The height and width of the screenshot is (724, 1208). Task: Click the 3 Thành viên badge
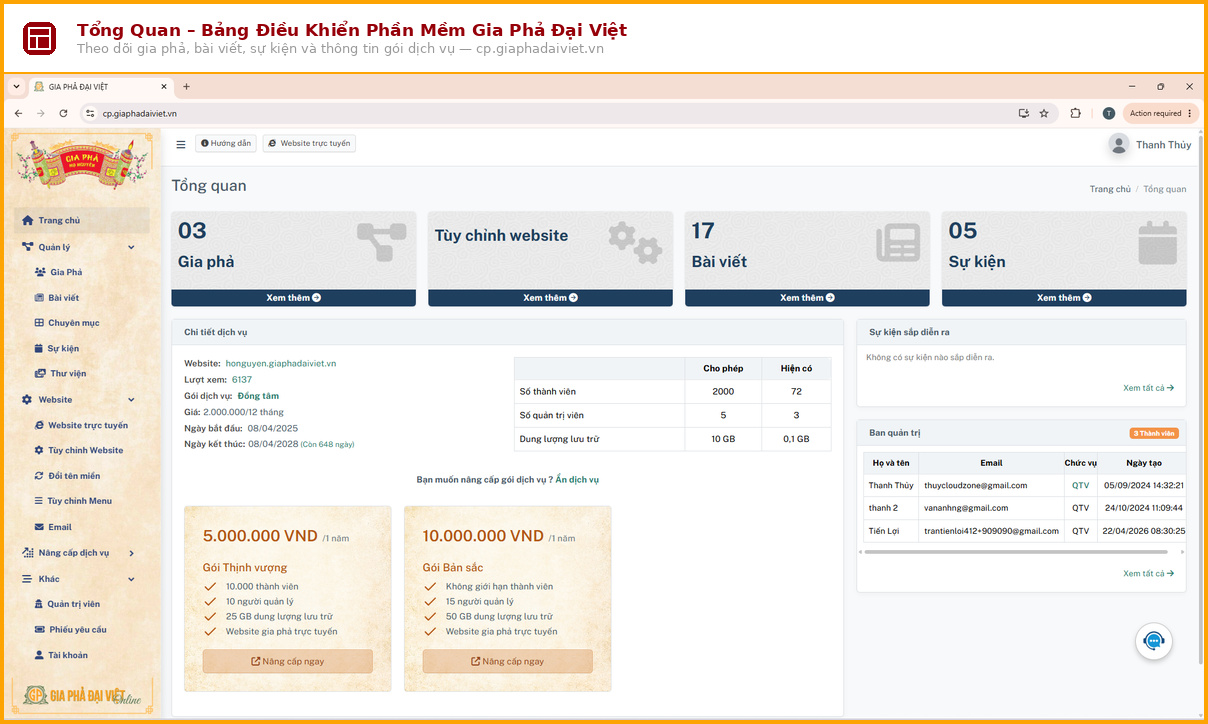coord(1154,434)
